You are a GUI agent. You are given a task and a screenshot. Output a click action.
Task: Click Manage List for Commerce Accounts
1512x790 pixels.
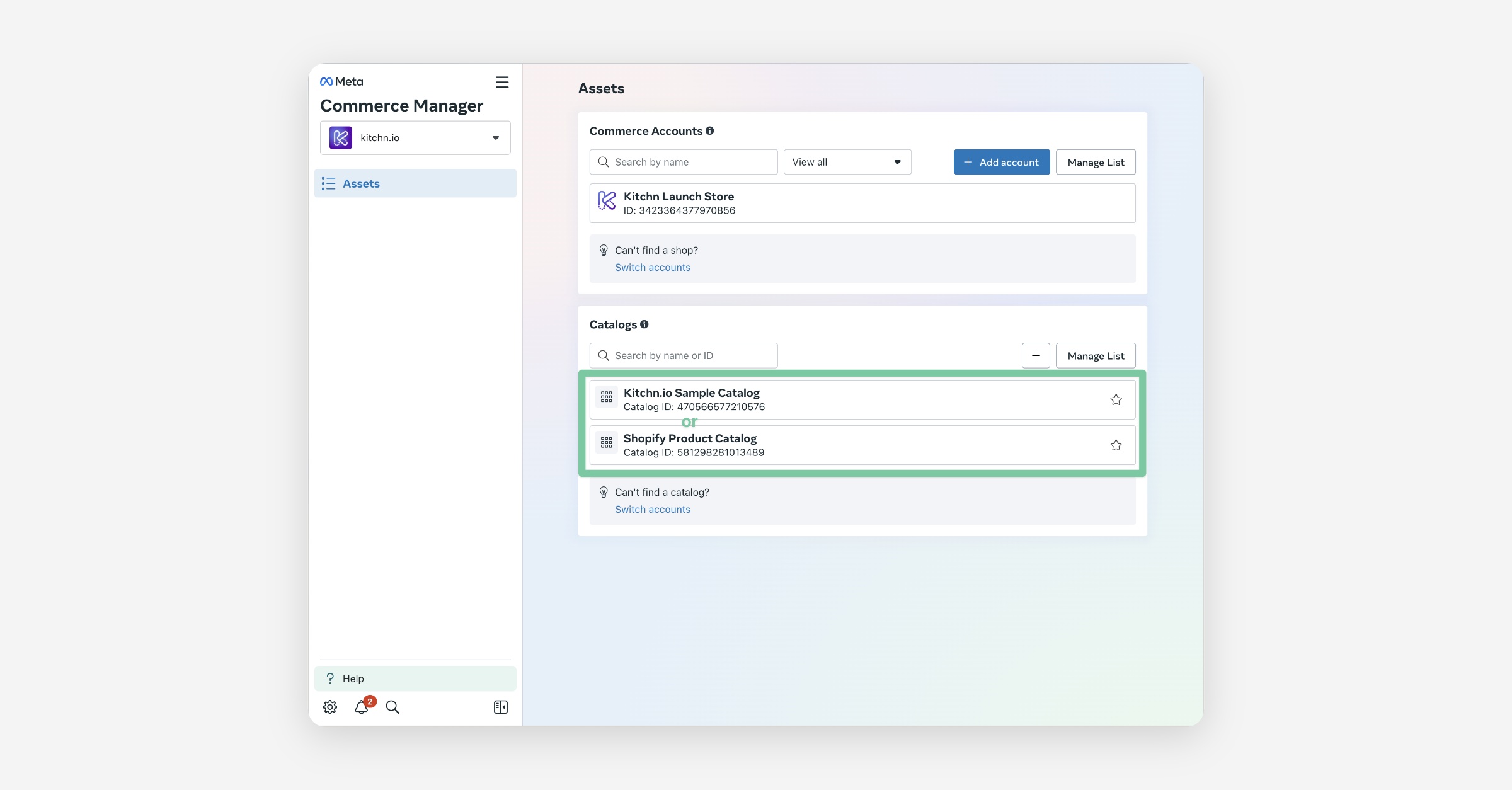click(x=1095, y=162)
